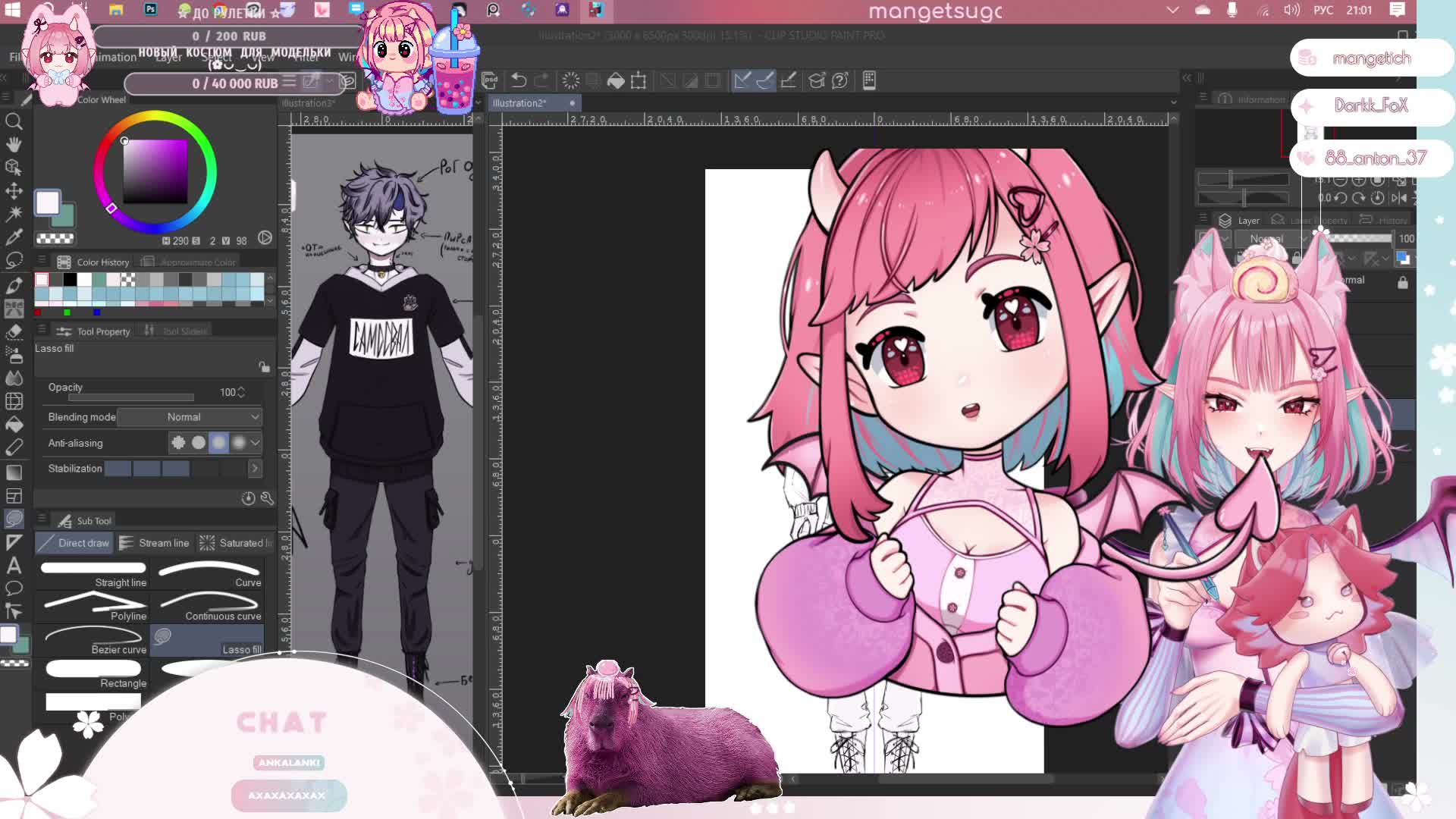This screenshot has width=1456, height=819.
Task: Show hidden system tray icons chevron
Action: (x=1173, y=10)
